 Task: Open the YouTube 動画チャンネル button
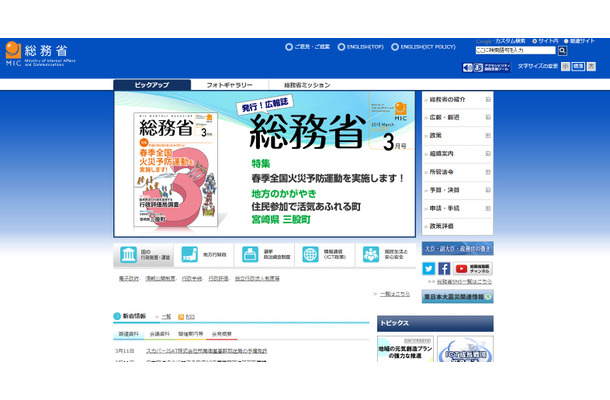tap(473, 268)
